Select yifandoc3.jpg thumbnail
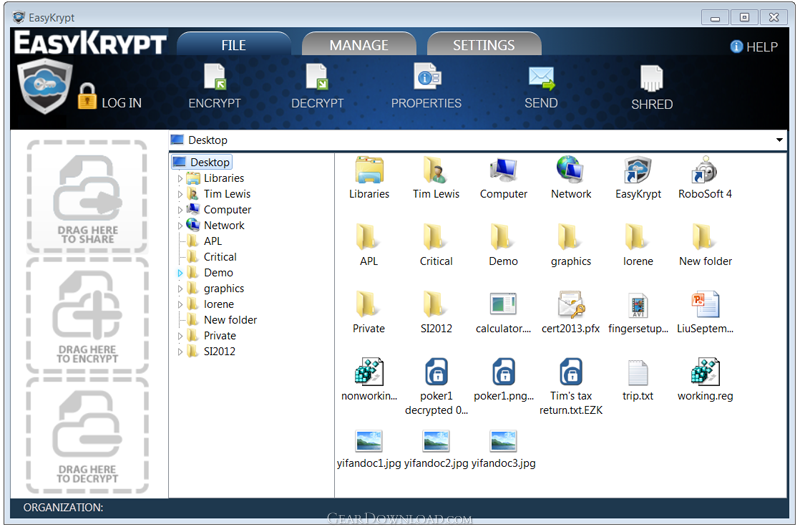800x527 pixels. 504,441
